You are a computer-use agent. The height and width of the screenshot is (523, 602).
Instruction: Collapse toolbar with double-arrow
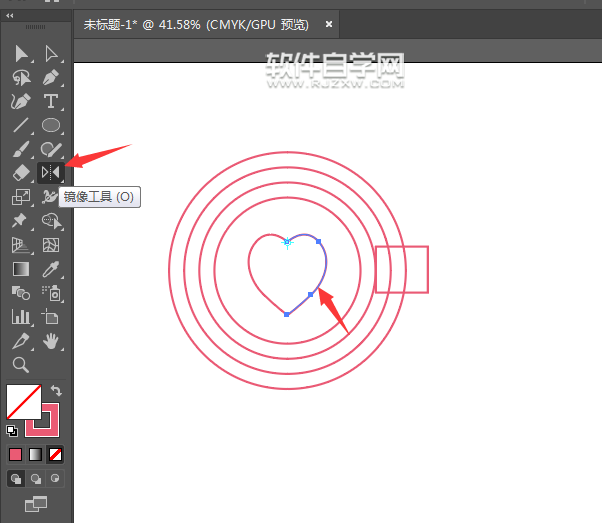click(x=10, y=16)
